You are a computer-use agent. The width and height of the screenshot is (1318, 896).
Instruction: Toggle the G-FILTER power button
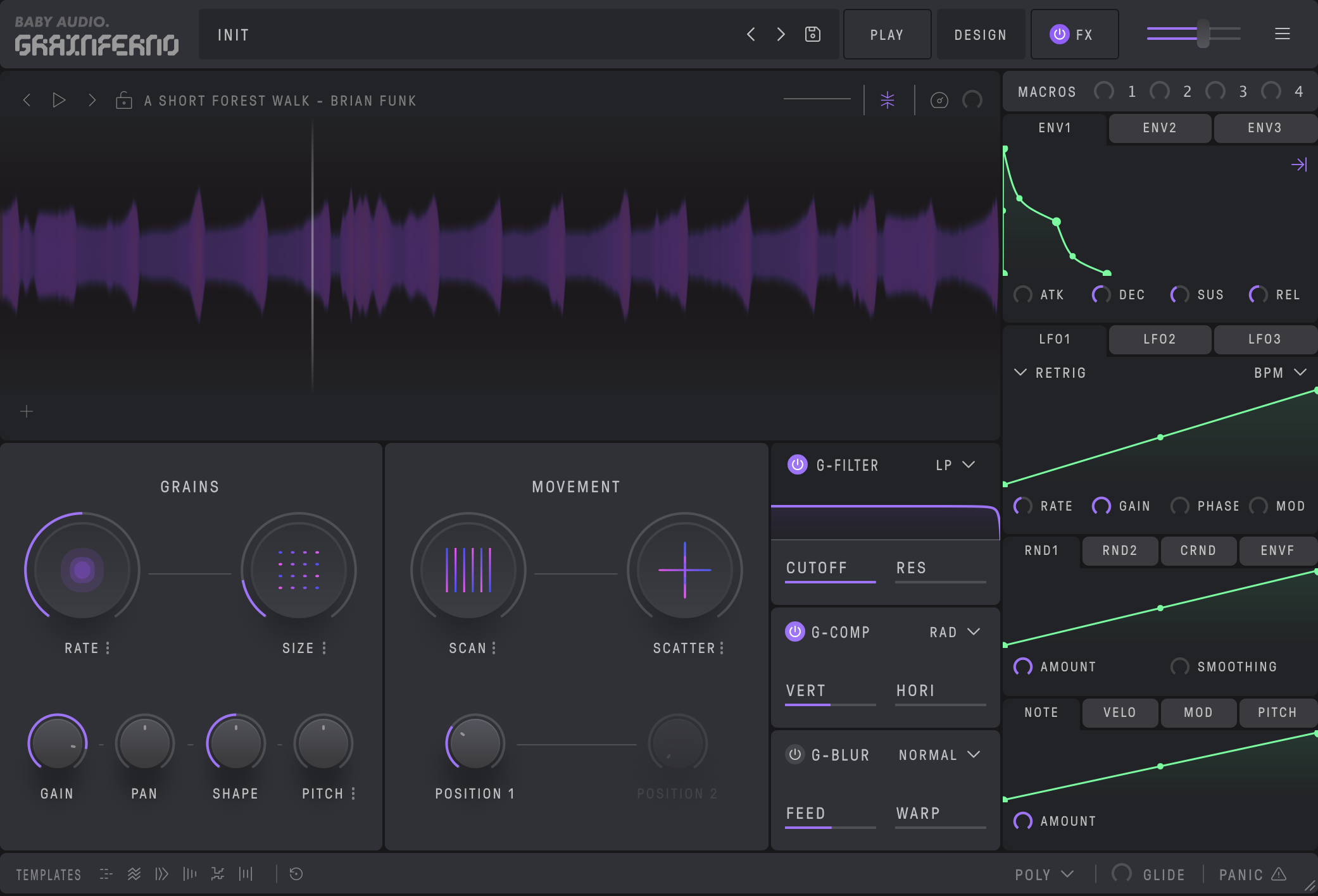[x=797, y=465]
